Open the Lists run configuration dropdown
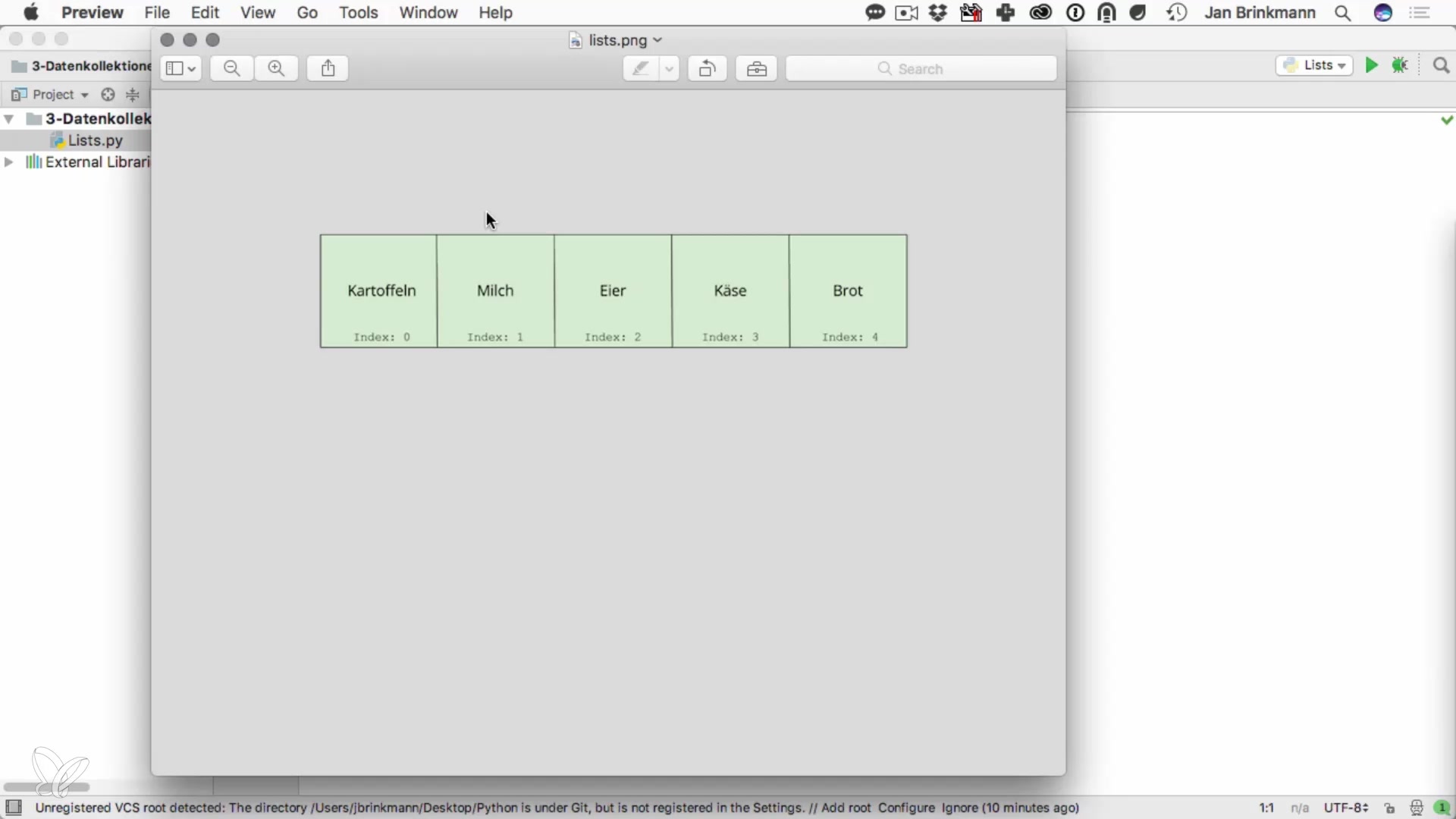The width and height of the screenshot is (1456, 819). [x=1314, y=65]
